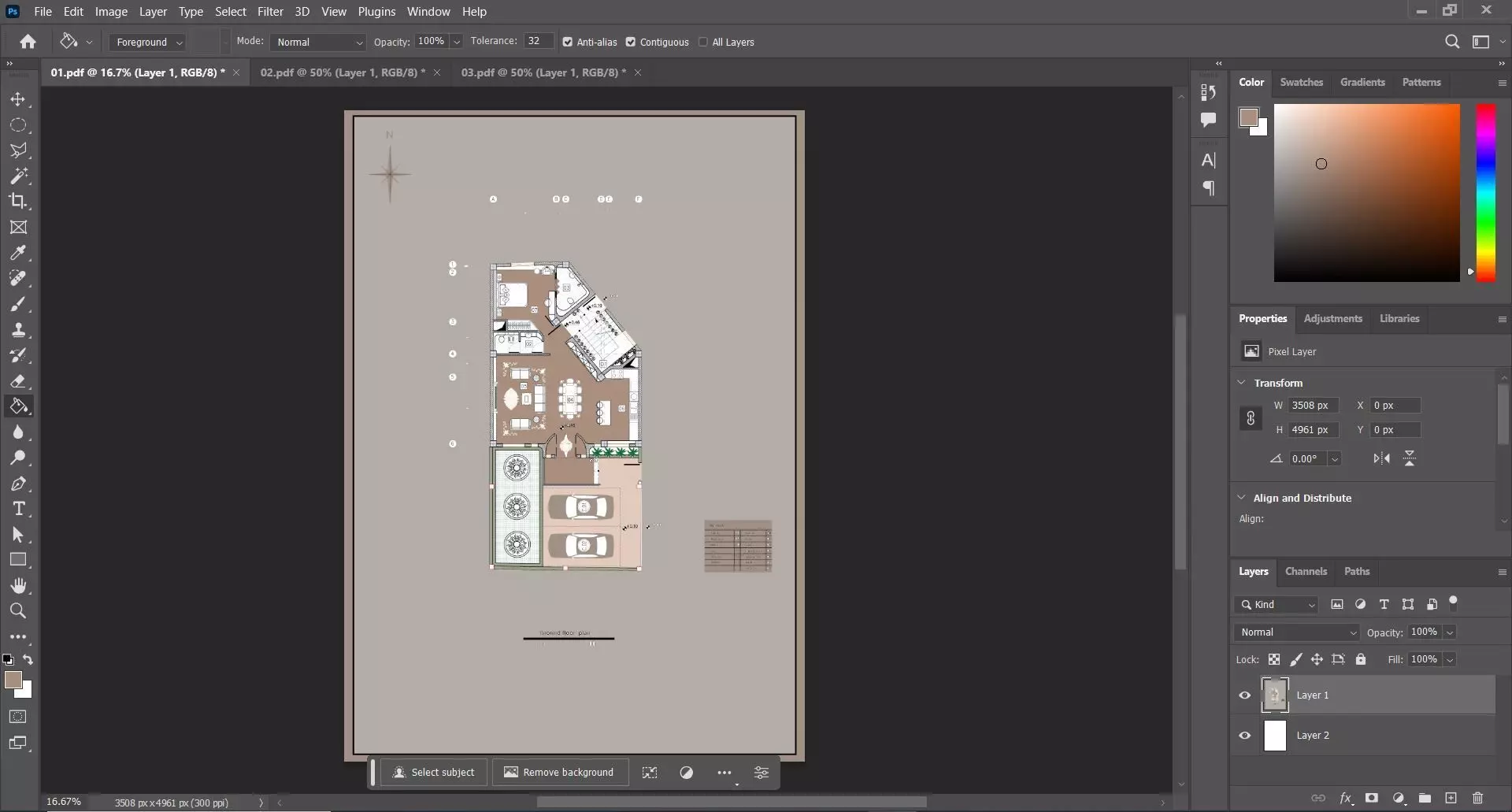Select the Magic Wand tool

18,176
